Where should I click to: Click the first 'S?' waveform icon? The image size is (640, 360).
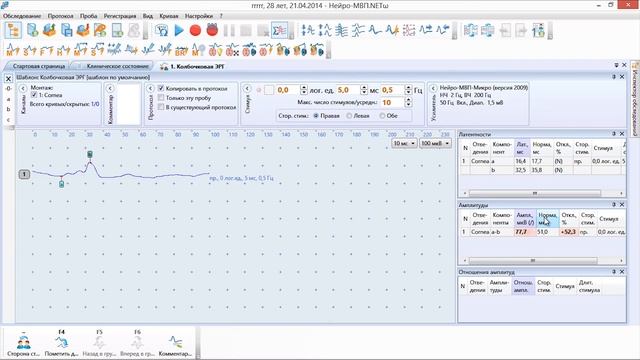click(x=30, y=50)
